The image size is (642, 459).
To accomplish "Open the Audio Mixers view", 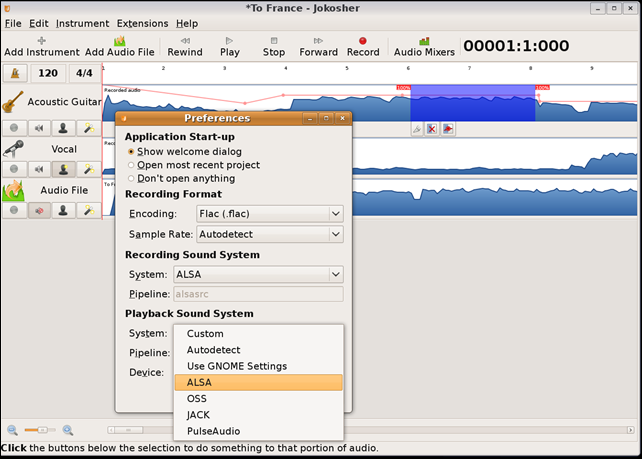I will tap(424, 40).
